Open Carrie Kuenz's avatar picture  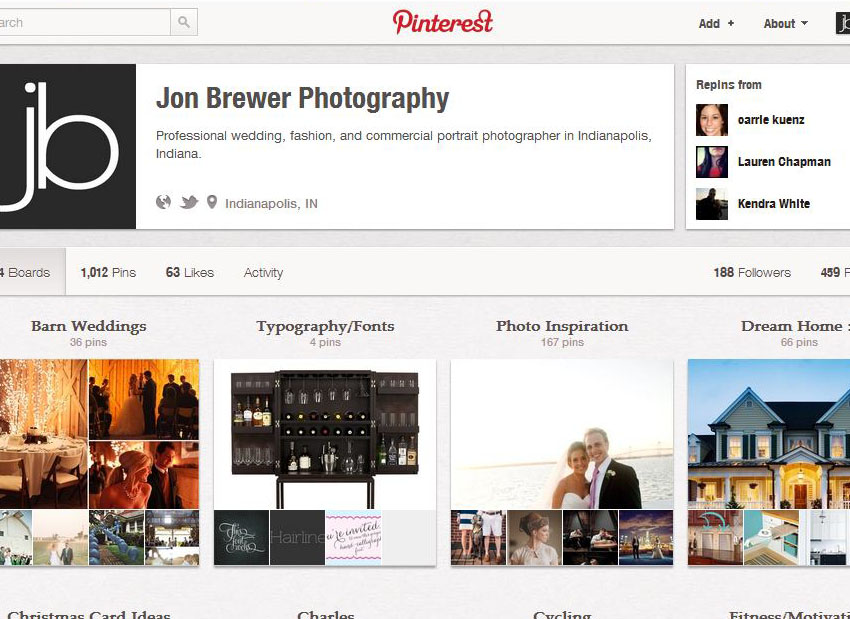712,120
